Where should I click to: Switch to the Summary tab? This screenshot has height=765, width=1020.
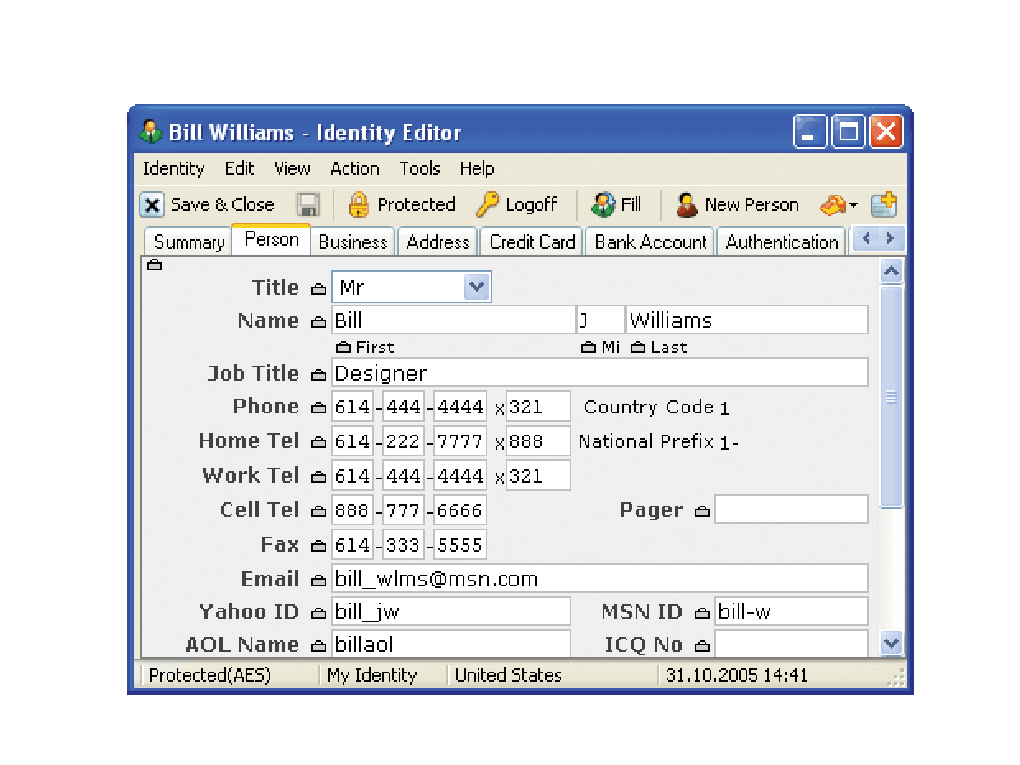189,242
